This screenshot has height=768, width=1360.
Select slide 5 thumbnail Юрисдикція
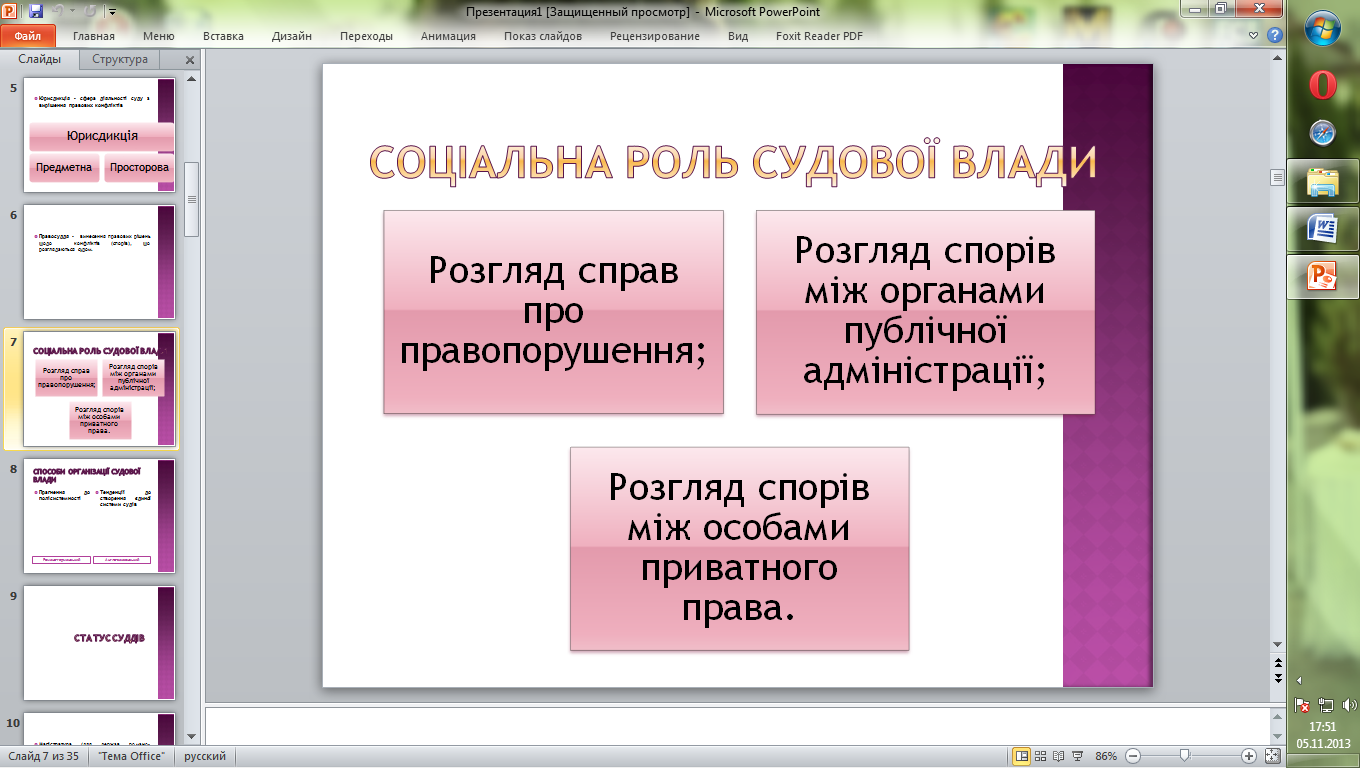tap(99, 135)
